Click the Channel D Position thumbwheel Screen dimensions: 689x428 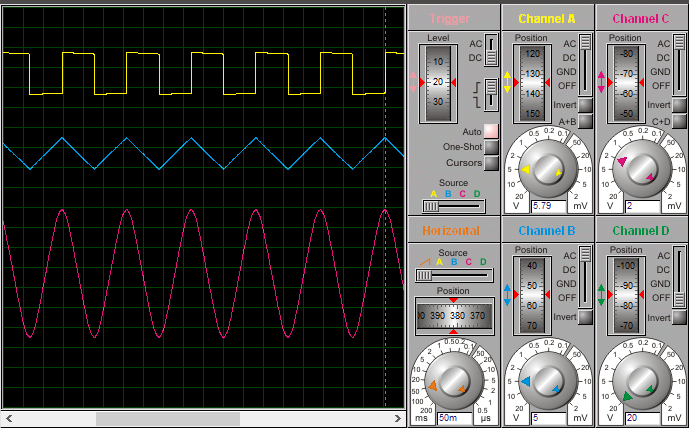point(626,294)
